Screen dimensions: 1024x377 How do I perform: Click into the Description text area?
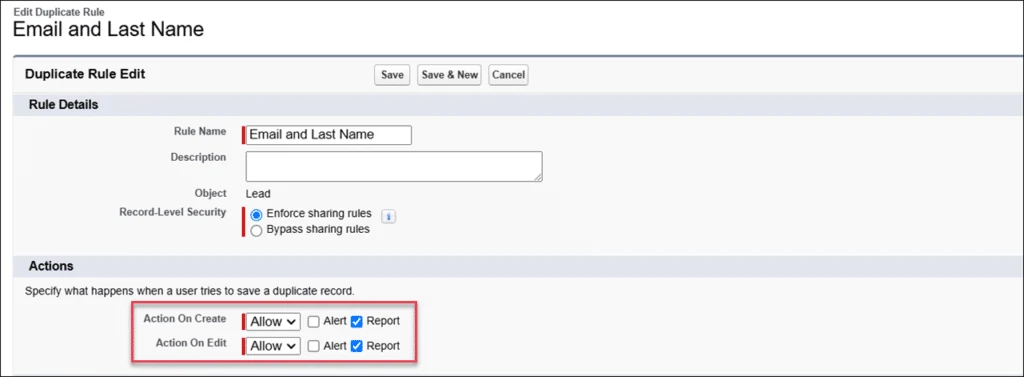point(394,167)
